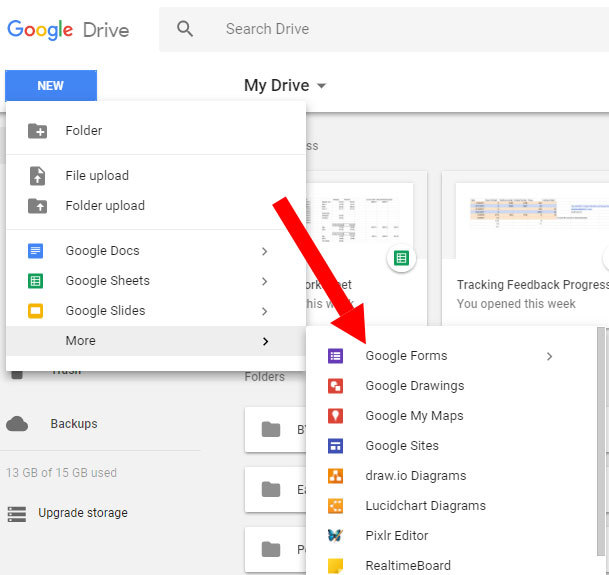Click the Backups cloud icon
This screenshot has width=609, height=575.
point(17,424)
